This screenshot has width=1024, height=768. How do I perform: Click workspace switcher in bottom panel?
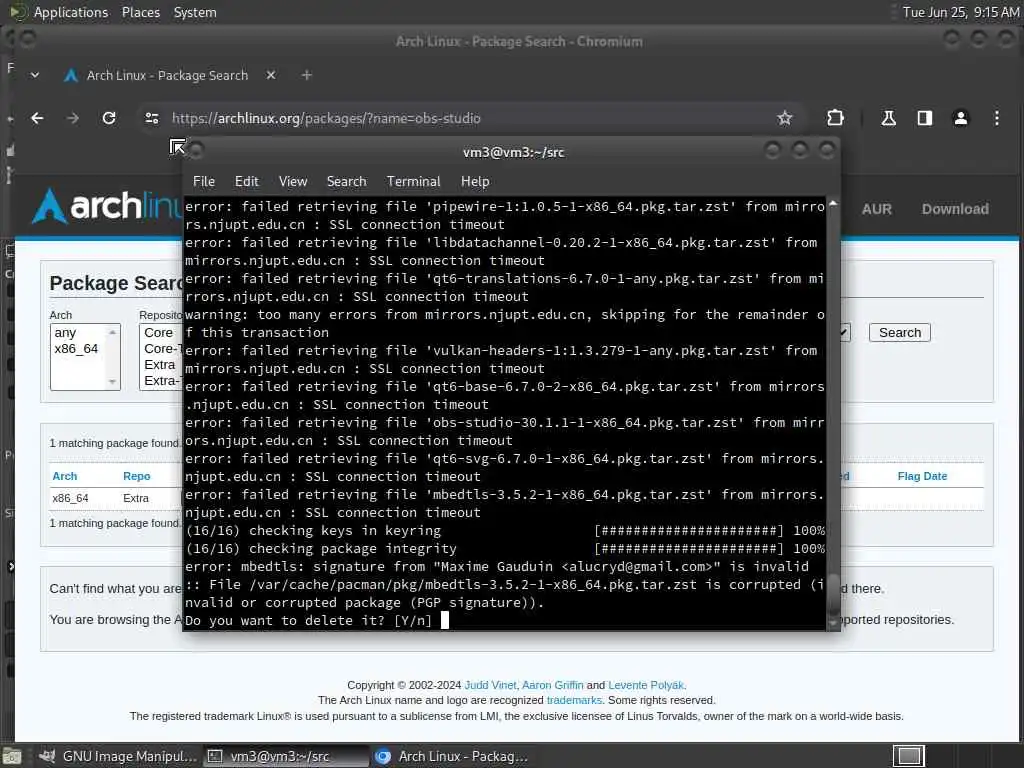click(x=908, y=756)
